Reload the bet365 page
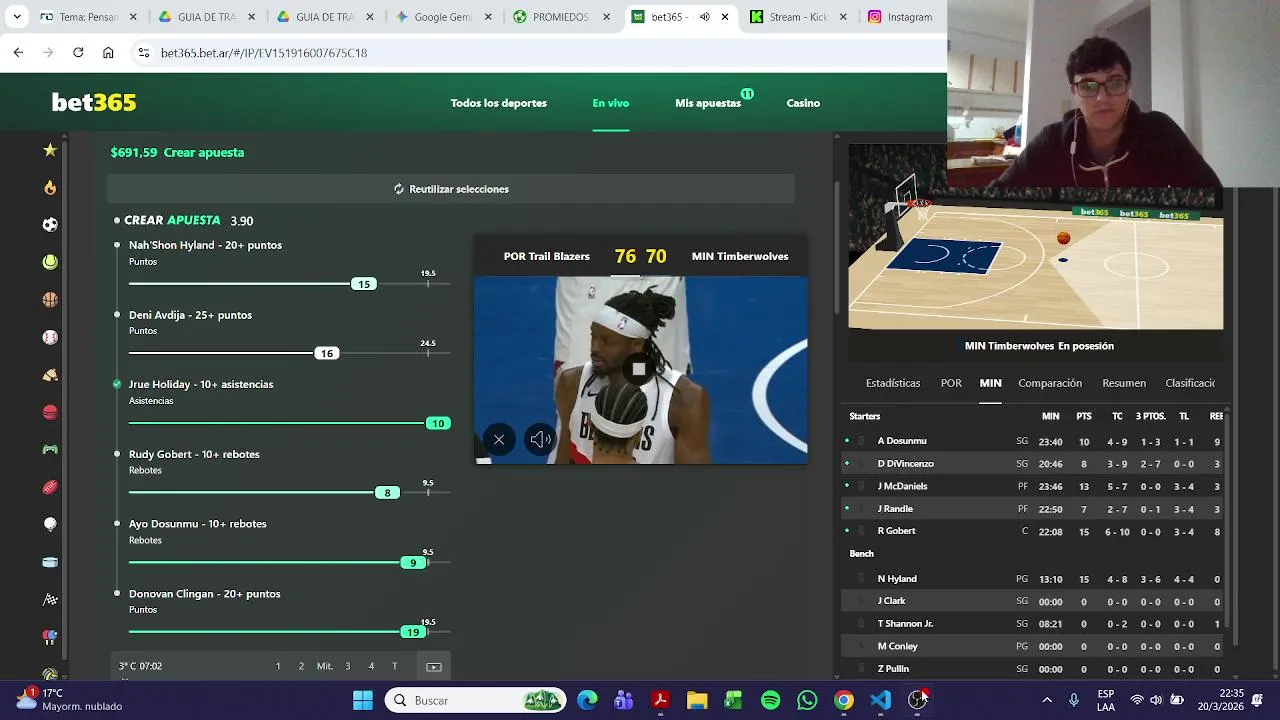Viewport: 1280px width, 720px height. pyautogui.click(x=78, y=53)
